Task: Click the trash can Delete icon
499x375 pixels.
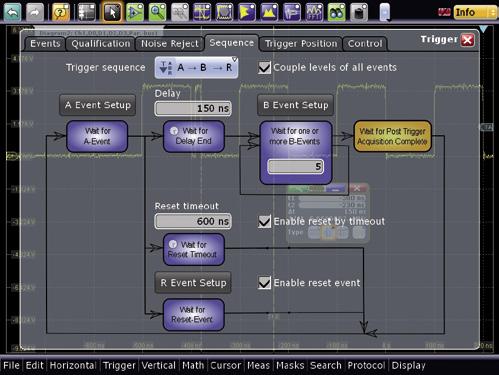Action: coord(359,12)
